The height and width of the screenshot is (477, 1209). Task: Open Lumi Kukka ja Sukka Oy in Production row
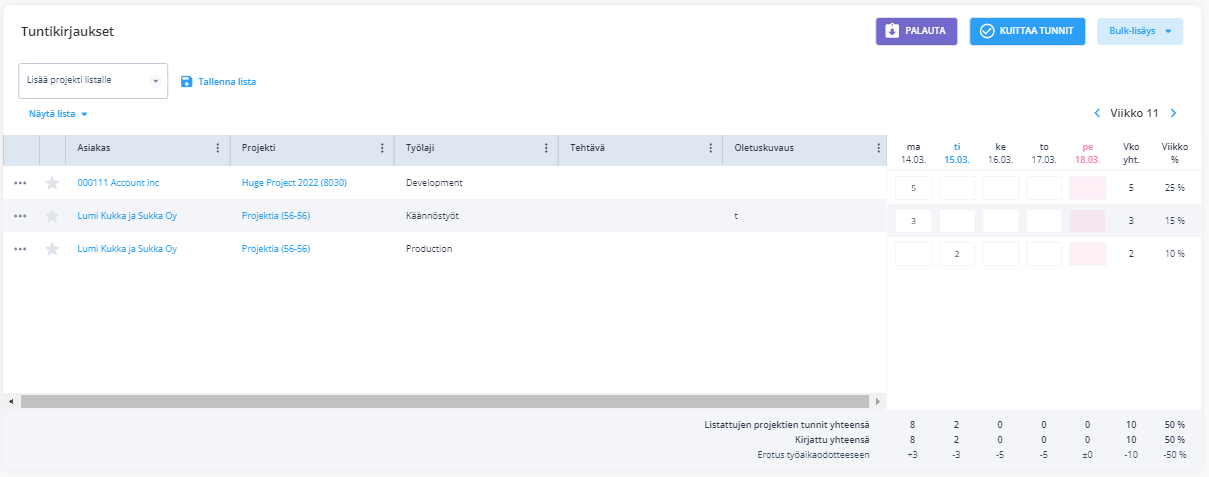click(x=127, y=249)
